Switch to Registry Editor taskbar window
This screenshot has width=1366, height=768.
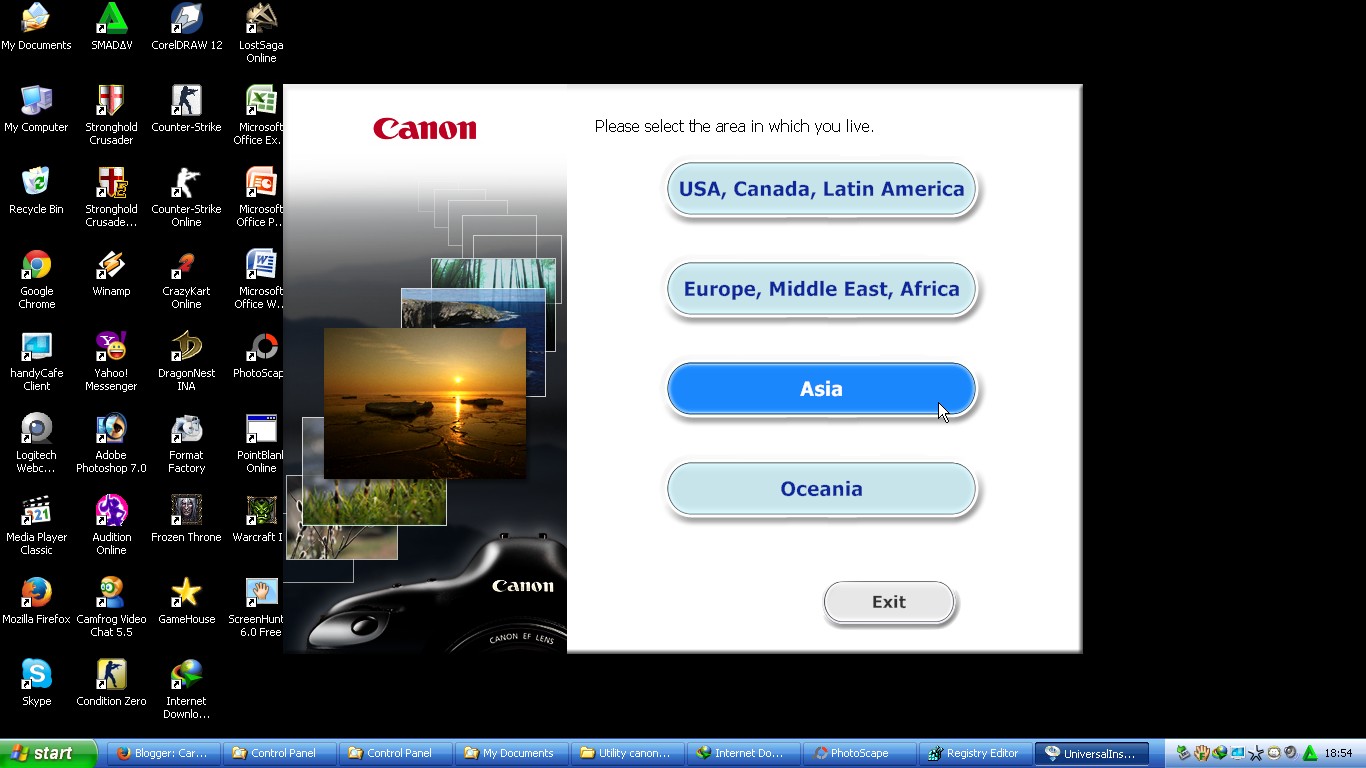coord(975,754)
